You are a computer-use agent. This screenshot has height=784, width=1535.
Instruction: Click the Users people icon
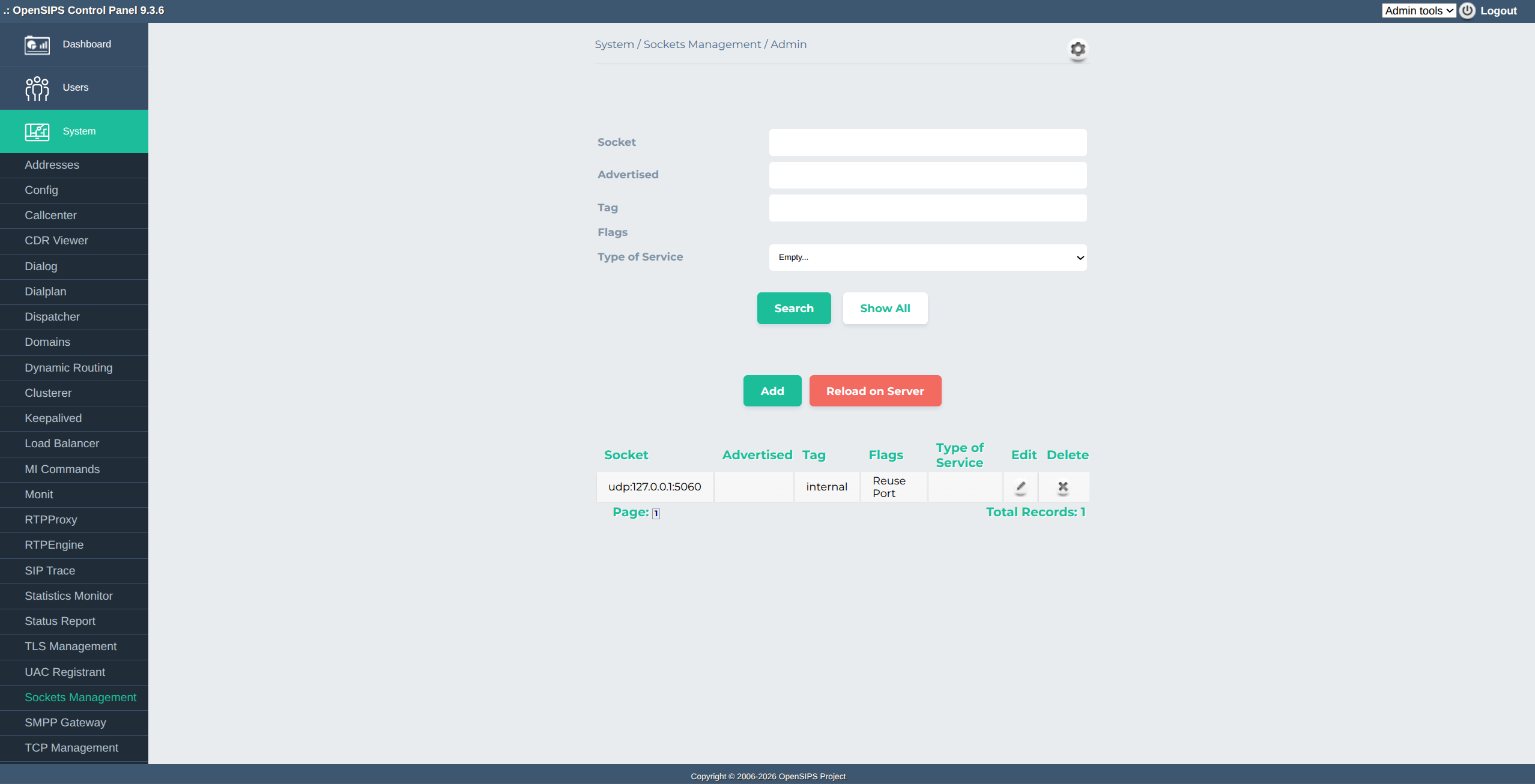click(37, 88)
